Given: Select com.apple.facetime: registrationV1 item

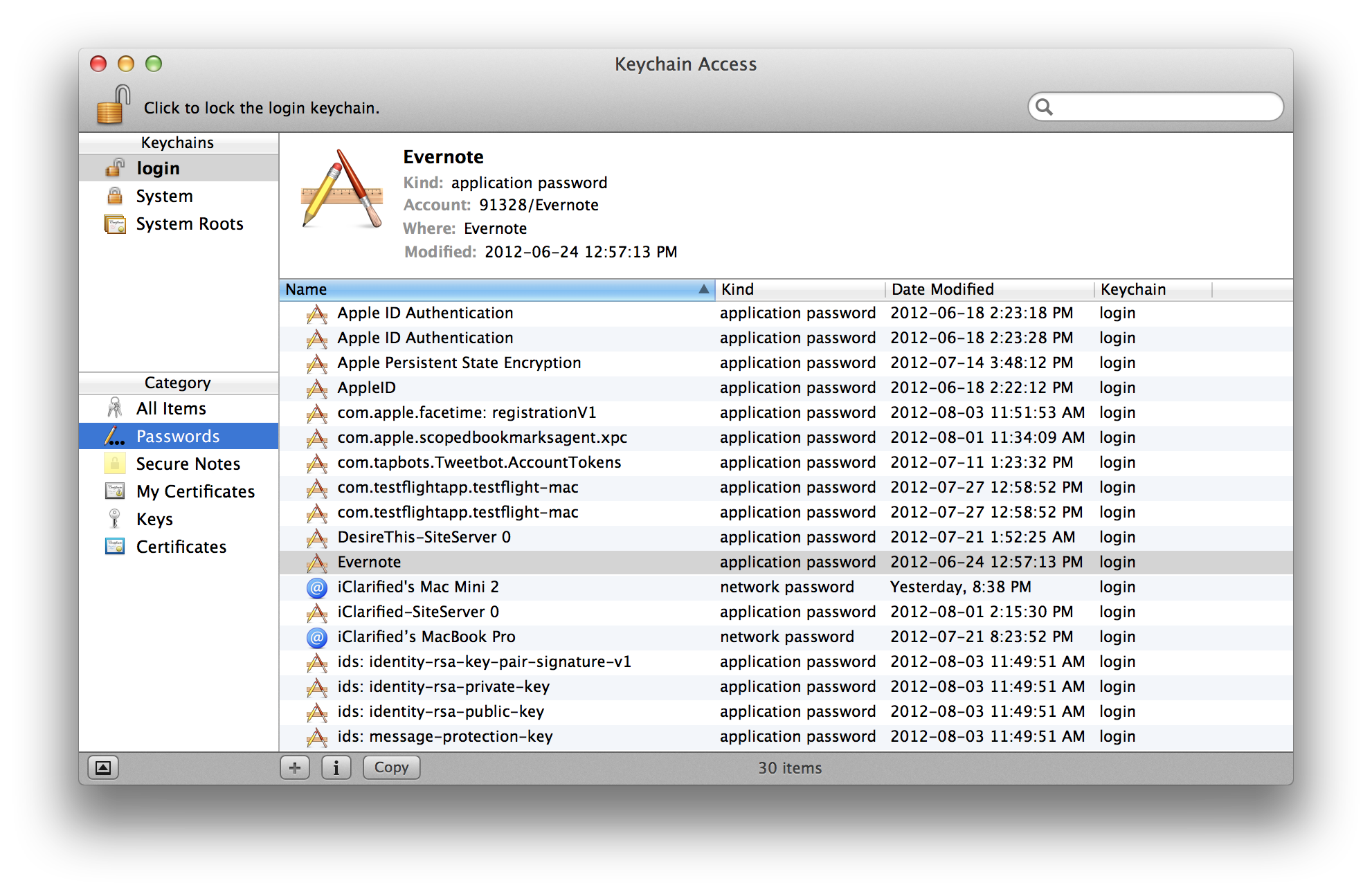Looking at the screenshot, I should tap(786, 412).
